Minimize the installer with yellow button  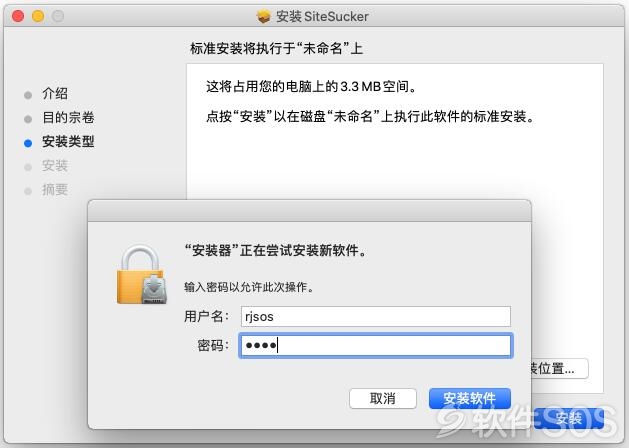pyautogui.click(x=38, y=16)
